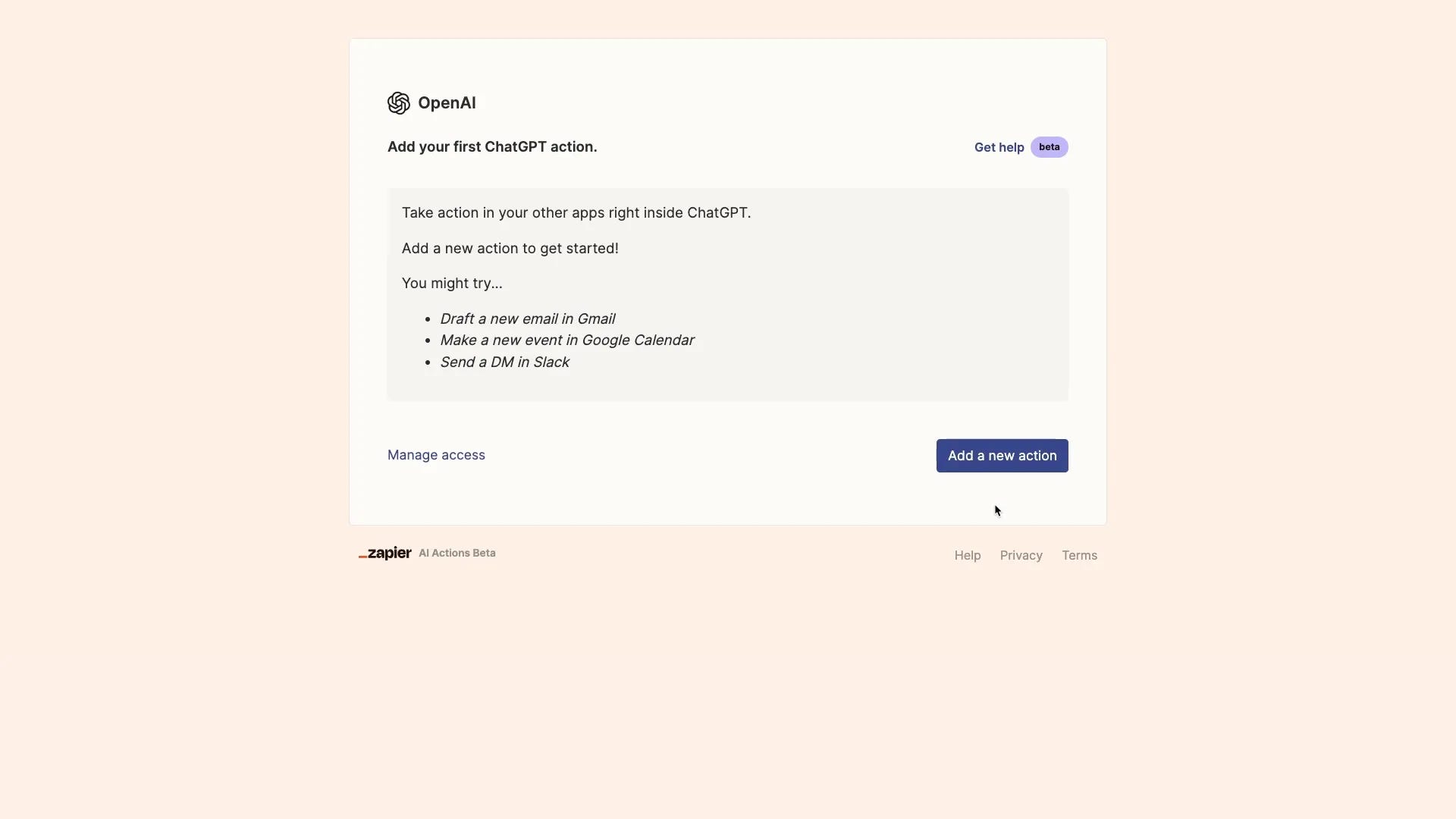The width and height of the screenshot is (1456, 819).
Task: Click Add a new action button
Action: 1002,455
